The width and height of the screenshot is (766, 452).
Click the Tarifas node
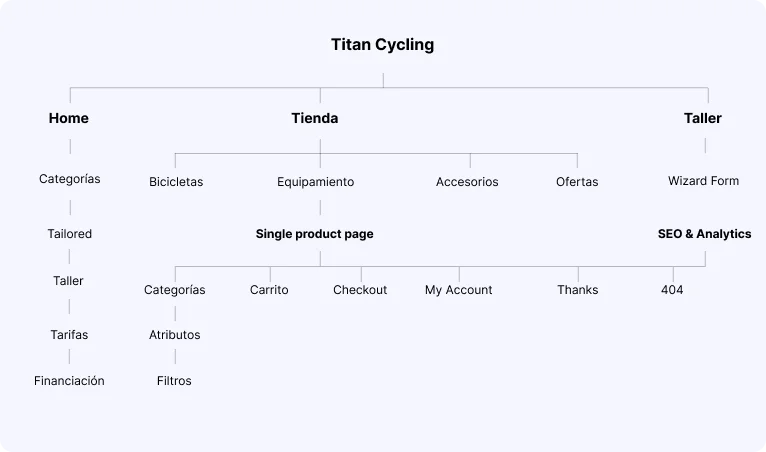pos(69,335)
